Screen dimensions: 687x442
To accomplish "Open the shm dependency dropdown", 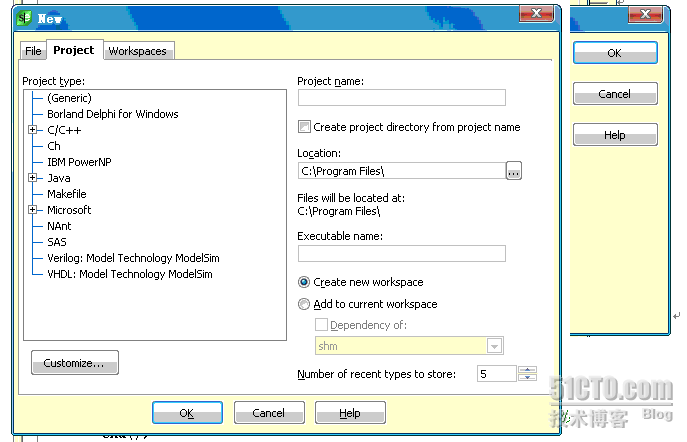I will pyautogui.click(x=494, y=346).
